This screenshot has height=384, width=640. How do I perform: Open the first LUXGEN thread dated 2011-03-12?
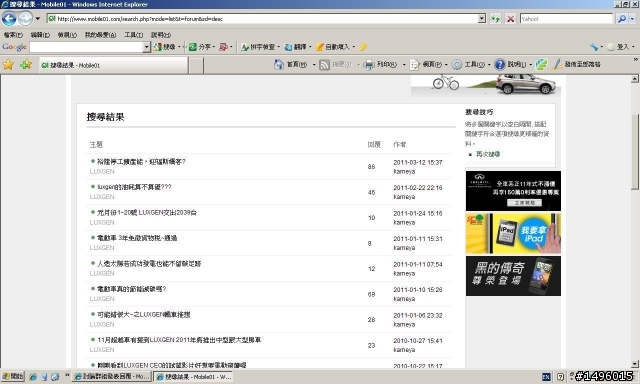point(141,162)
